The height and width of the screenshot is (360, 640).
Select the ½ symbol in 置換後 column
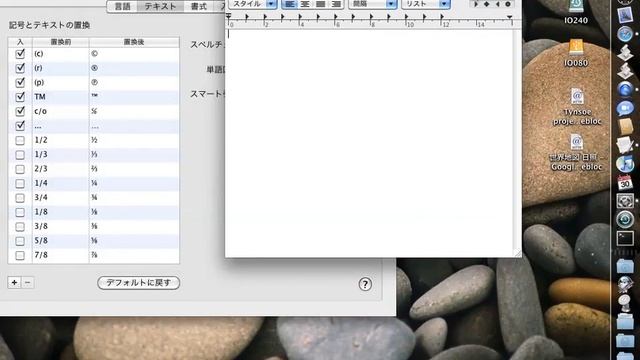94,140
